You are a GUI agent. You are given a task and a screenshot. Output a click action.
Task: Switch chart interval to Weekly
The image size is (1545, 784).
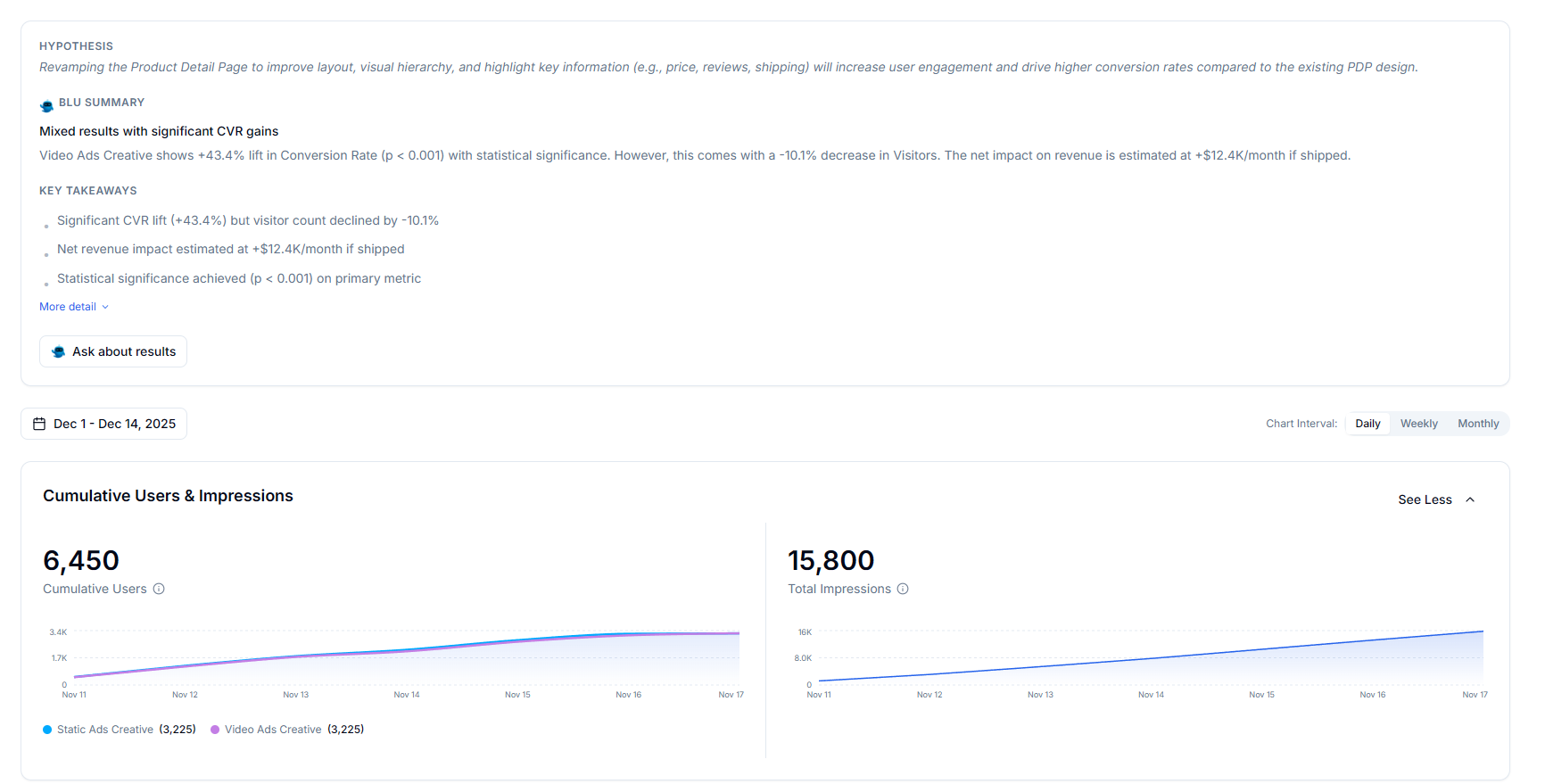pyautogui.click(x=1418, y=424)
